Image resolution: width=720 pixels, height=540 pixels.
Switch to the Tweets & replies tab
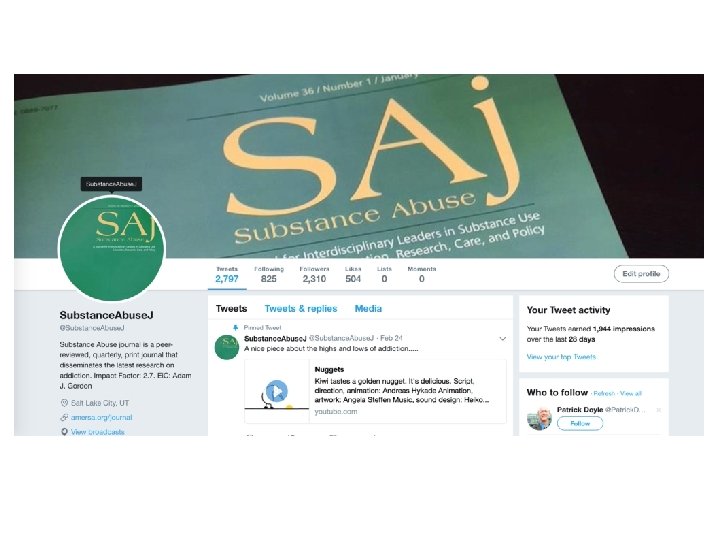pyautogui.click(x=301, y=309)
